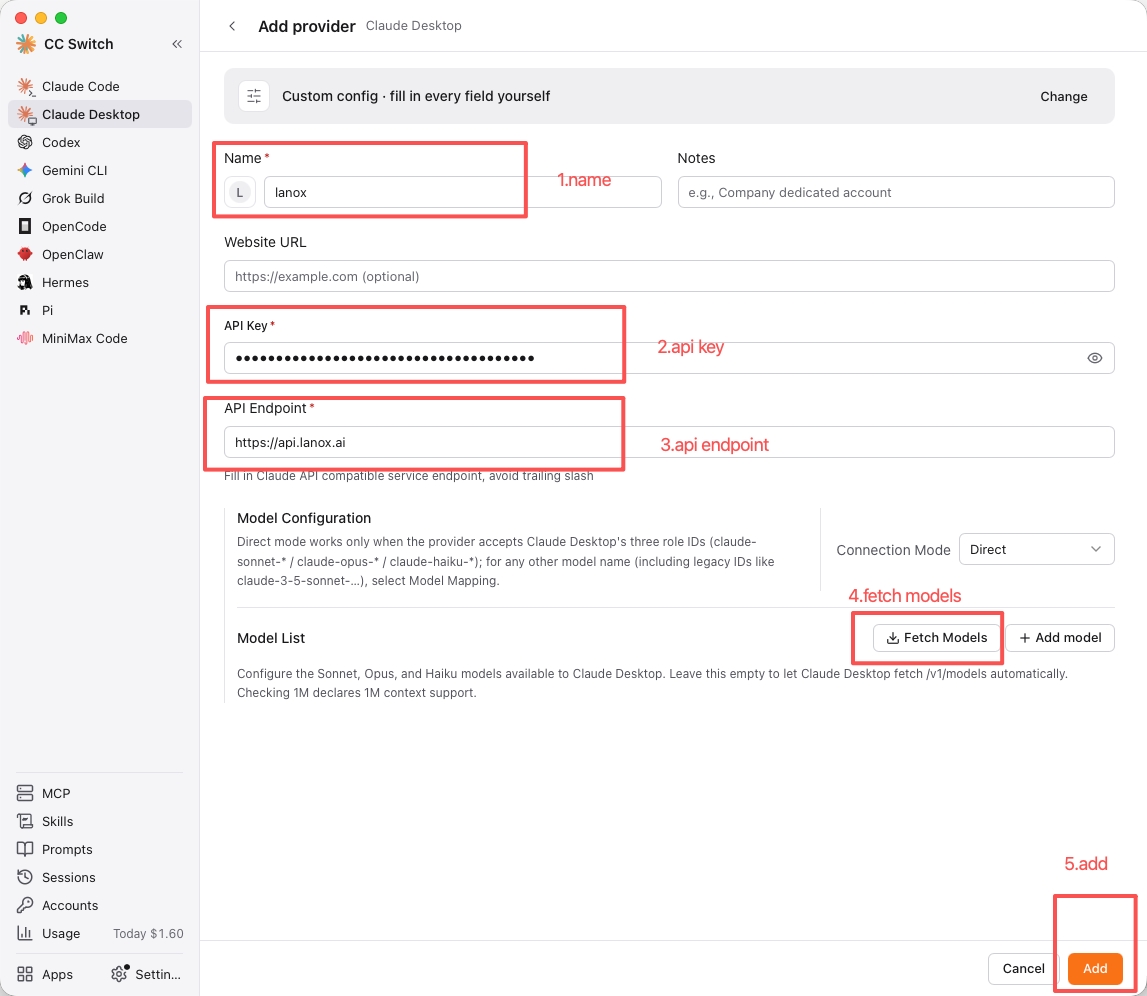Click the 'Model Configuration' heading
Image resolution: width=1147 pixels, height=996 pixels.
pyautogui.click(x=304, y=518)
